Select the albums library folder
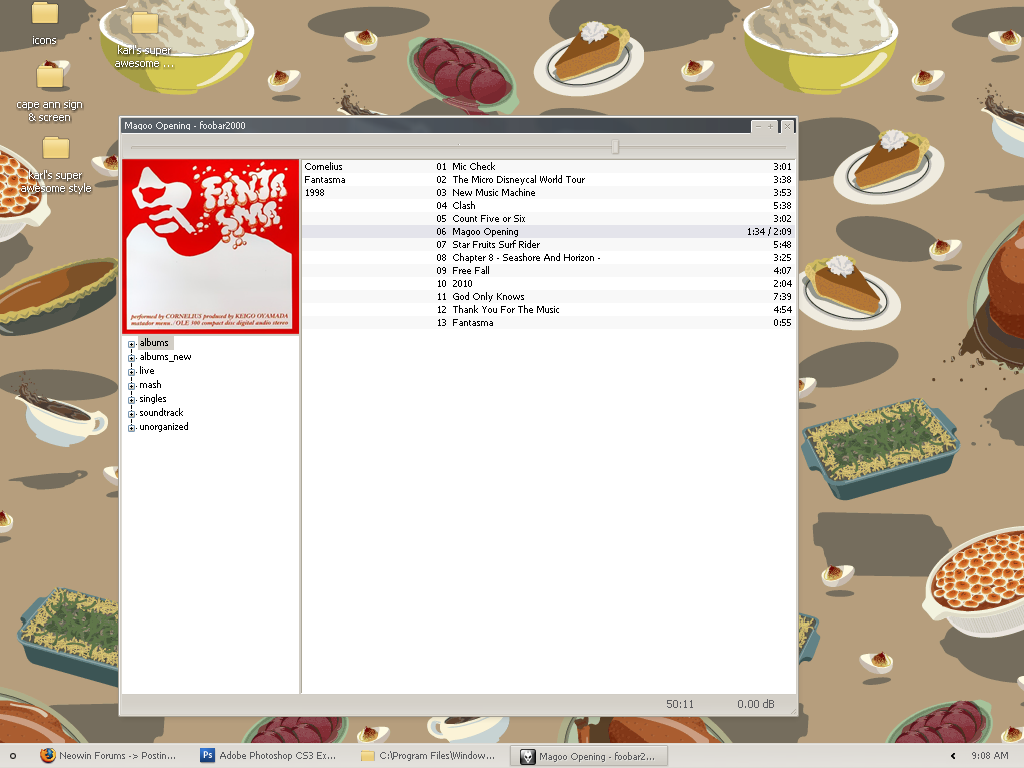This screenshot has height=768, width=1024. coord(154,343)
